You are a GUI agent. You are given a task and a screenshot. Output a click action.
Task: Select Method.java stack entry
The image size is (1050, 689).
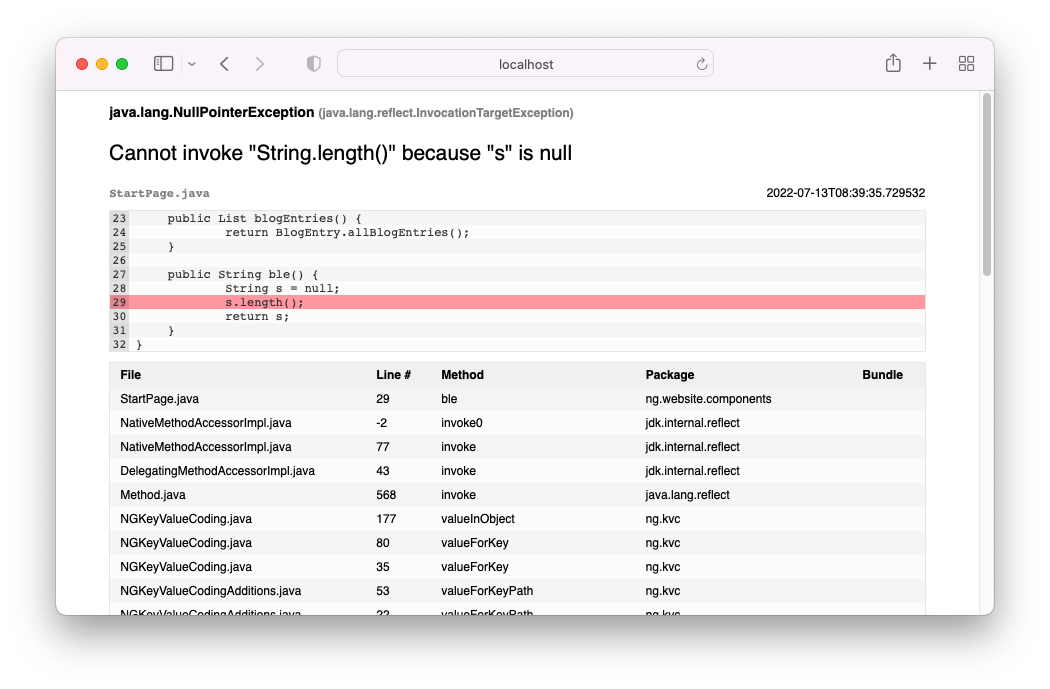click(153, 495)
